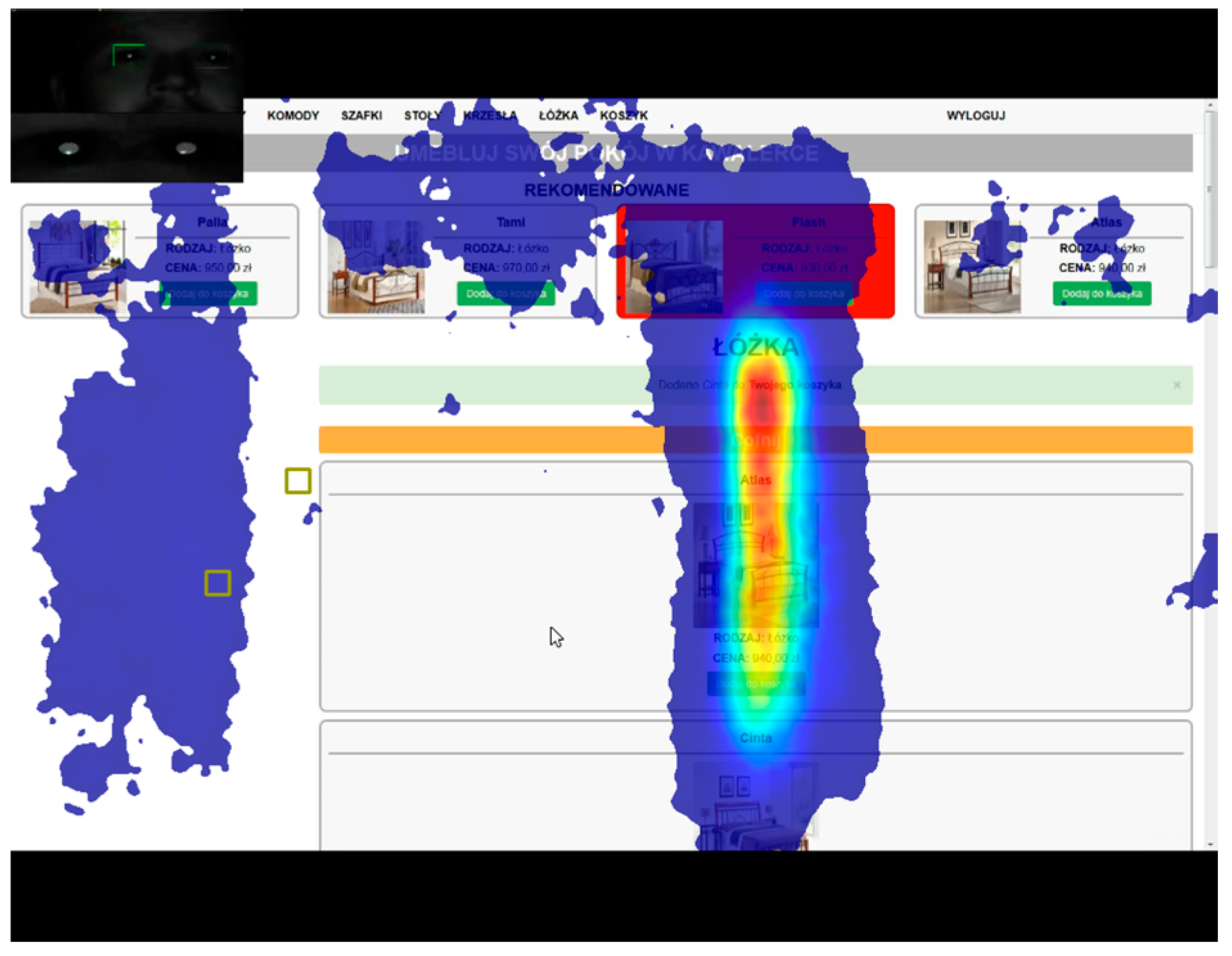Dismiss the green cart notification with ×
Viewport: 1232px width, 956px height.
coord(1176,385)
